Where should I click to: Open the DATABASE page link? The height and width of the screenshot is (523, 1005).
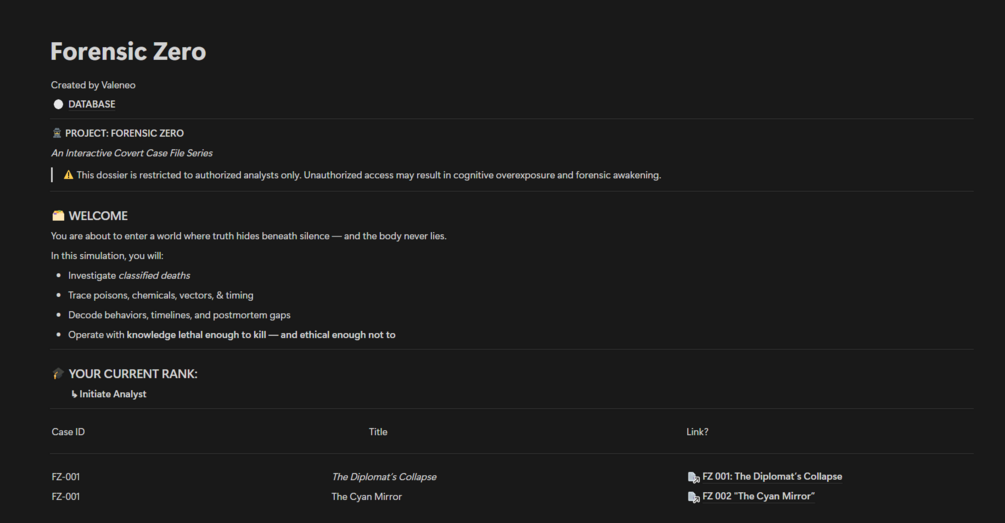click(91, 104)
